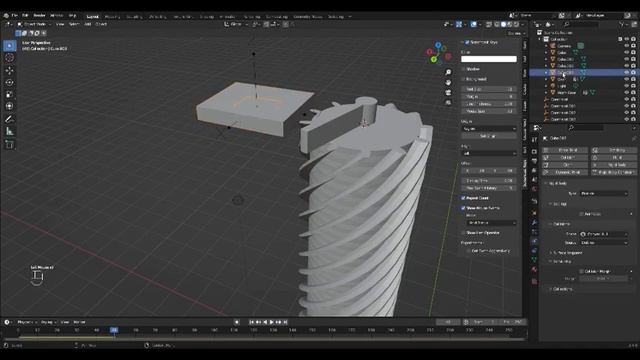Open the Tool properties tab icon

tap(534, 140)
